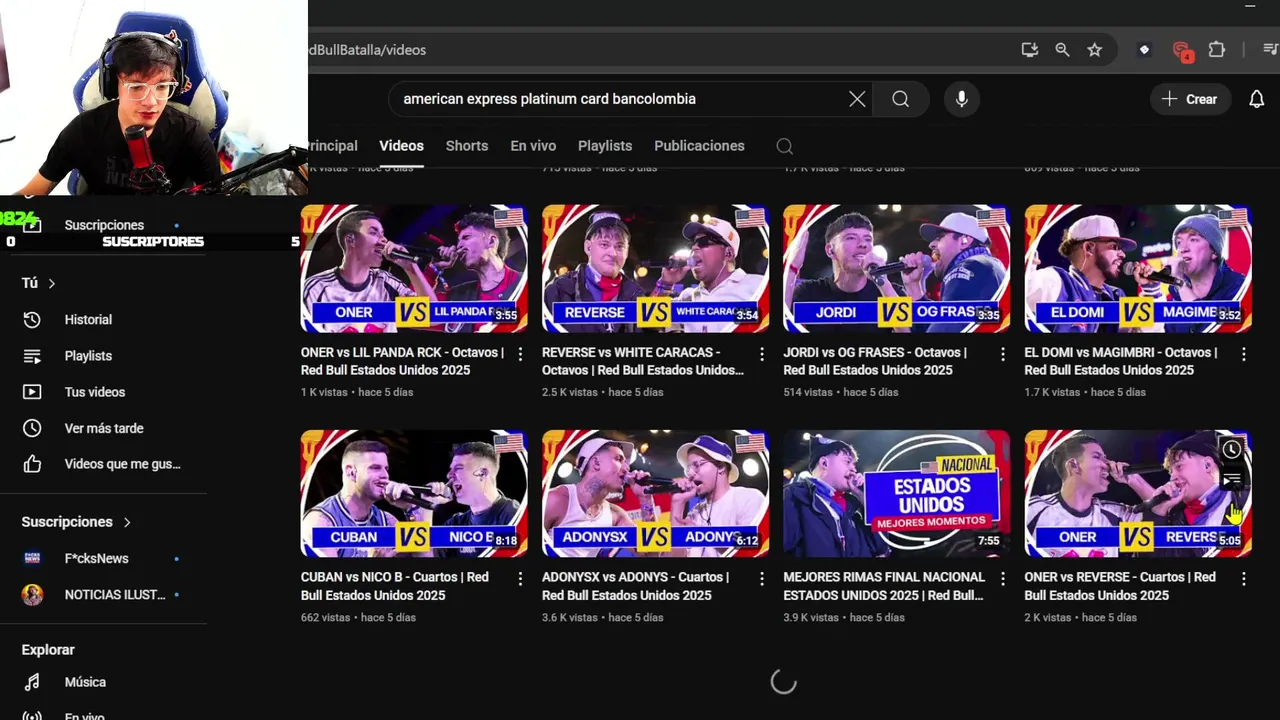The image size is (1280, 720).
Task: Open the notifications bell
Action: 1257,99
